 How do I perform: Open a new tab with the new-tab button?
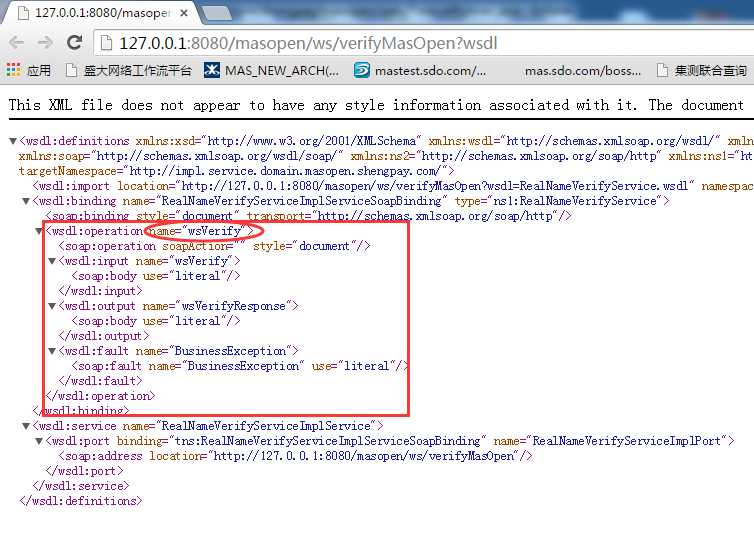tap(215, 14)
